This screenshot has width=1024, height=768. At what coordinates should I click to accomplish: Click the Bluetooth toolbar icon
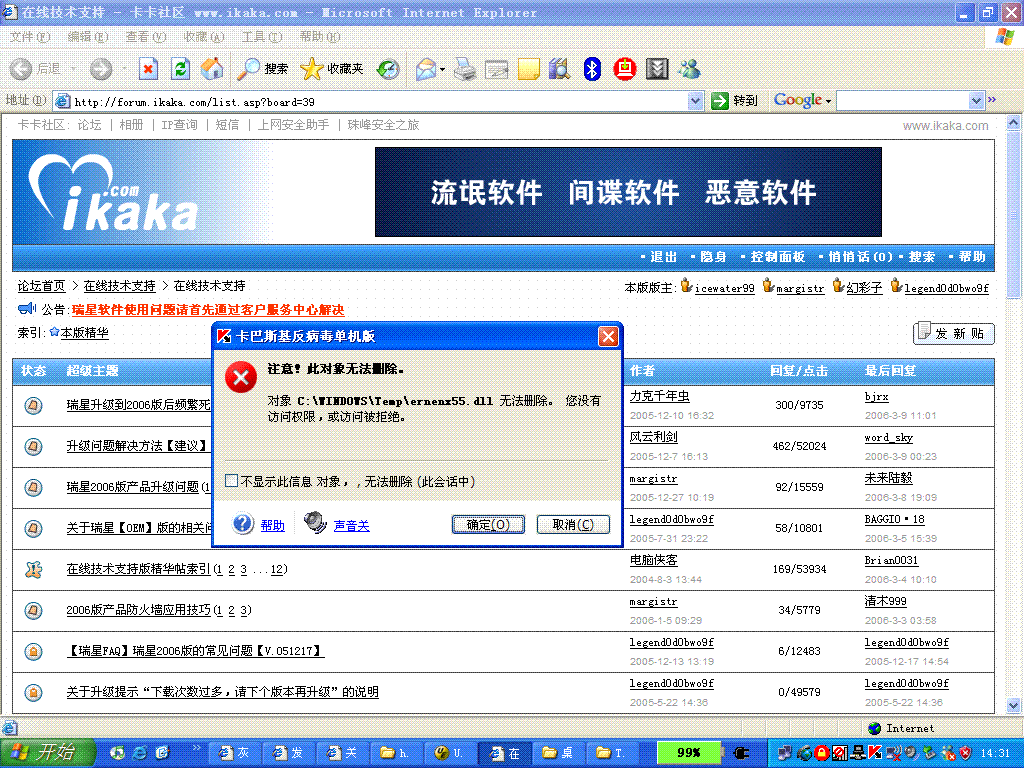click(592, 69)
